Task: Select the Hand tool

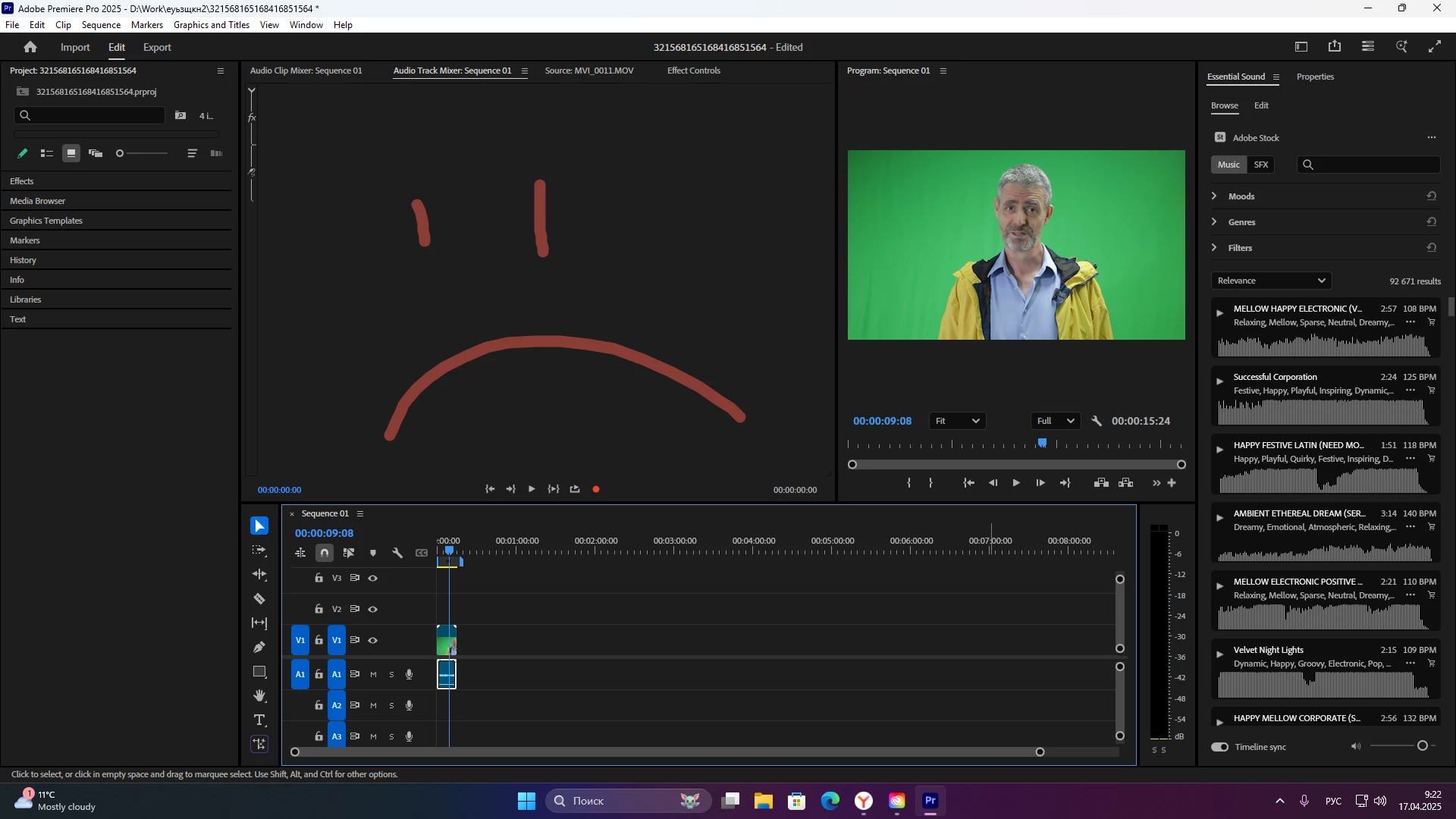Action: coord(259,696)
